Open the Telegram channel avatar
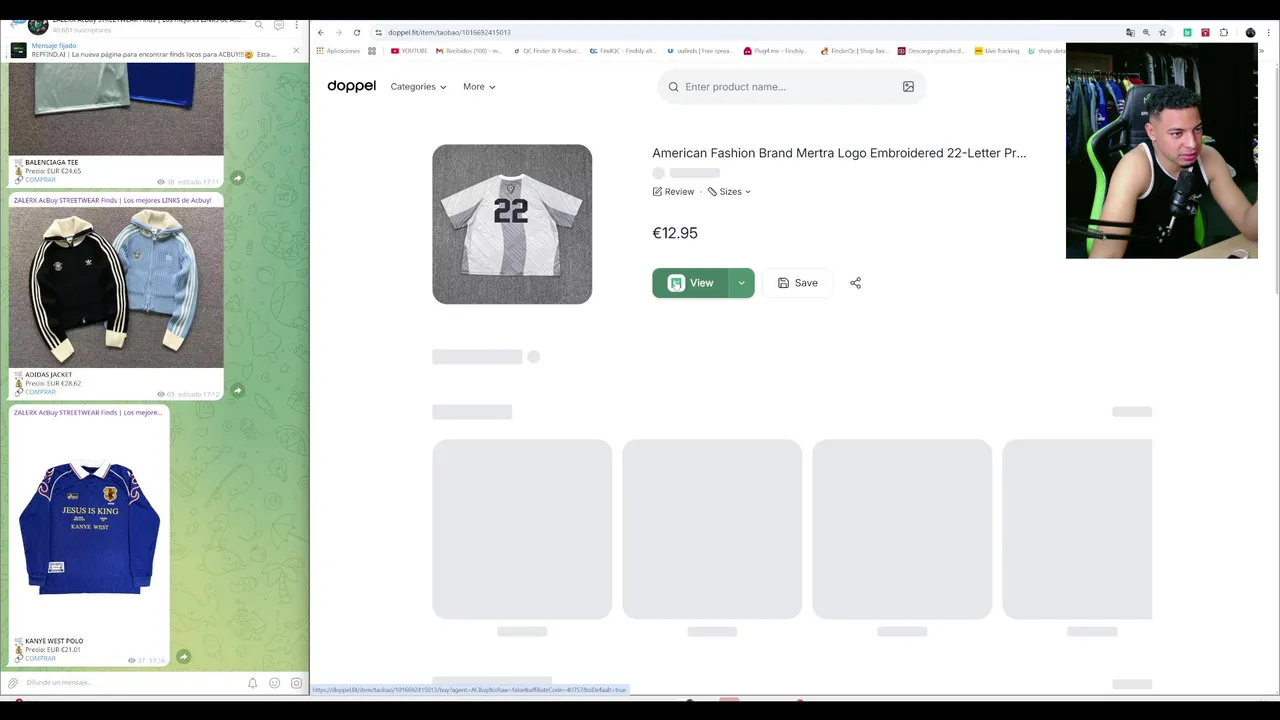Viewport: 1280px width, 720px height. point(38,26)
